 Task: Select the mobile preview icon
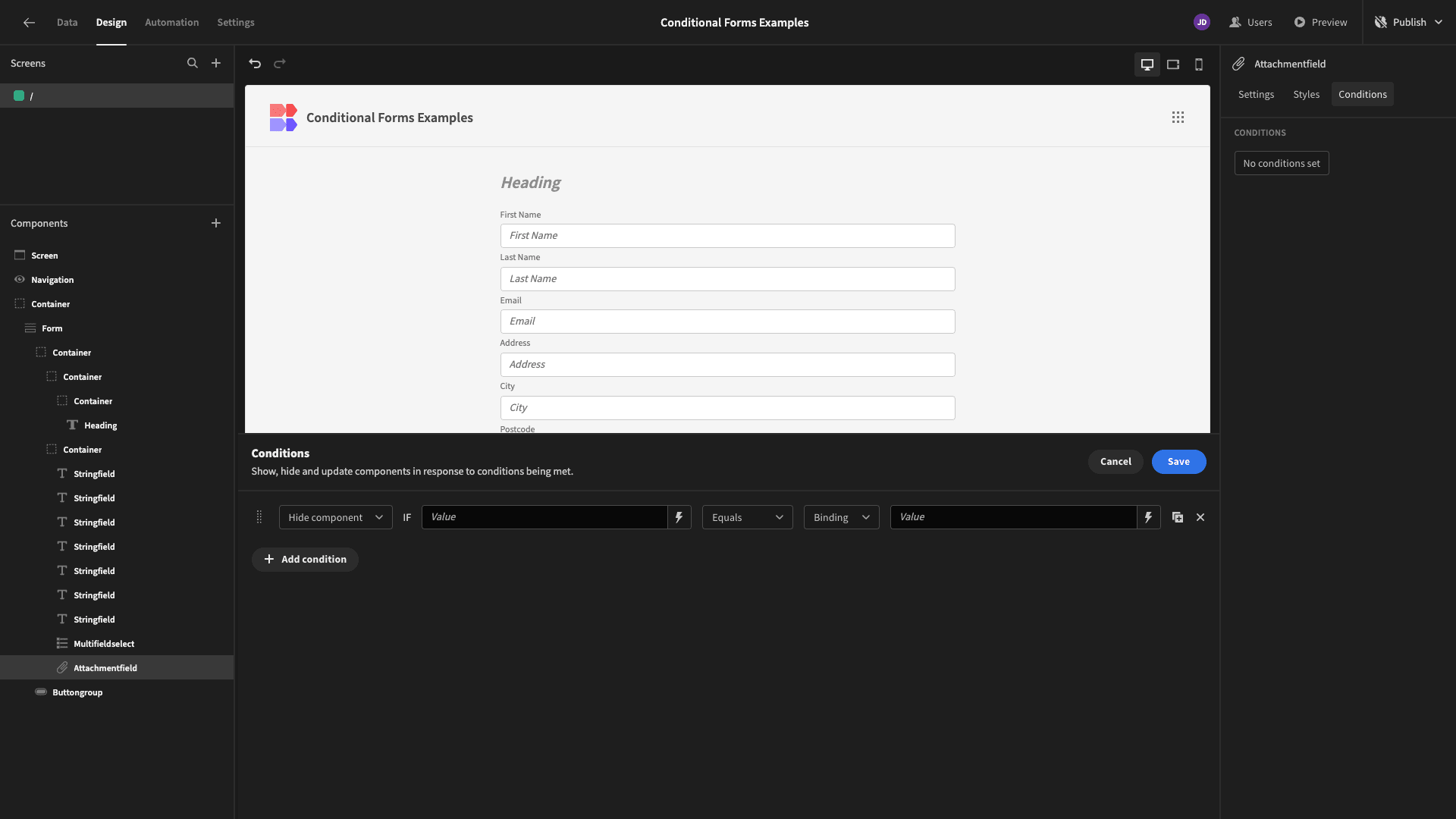[1198, 64]
